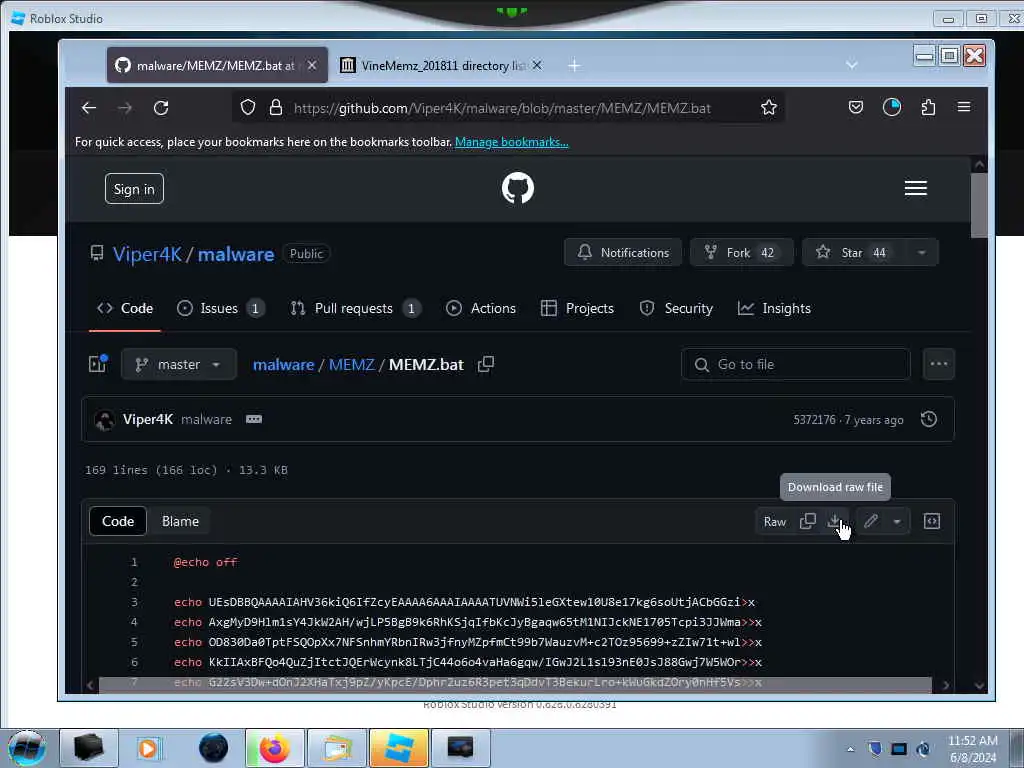Click the padlock site info icon
The width and height of the screenshot is (1024, 768).
coord(276,107)
